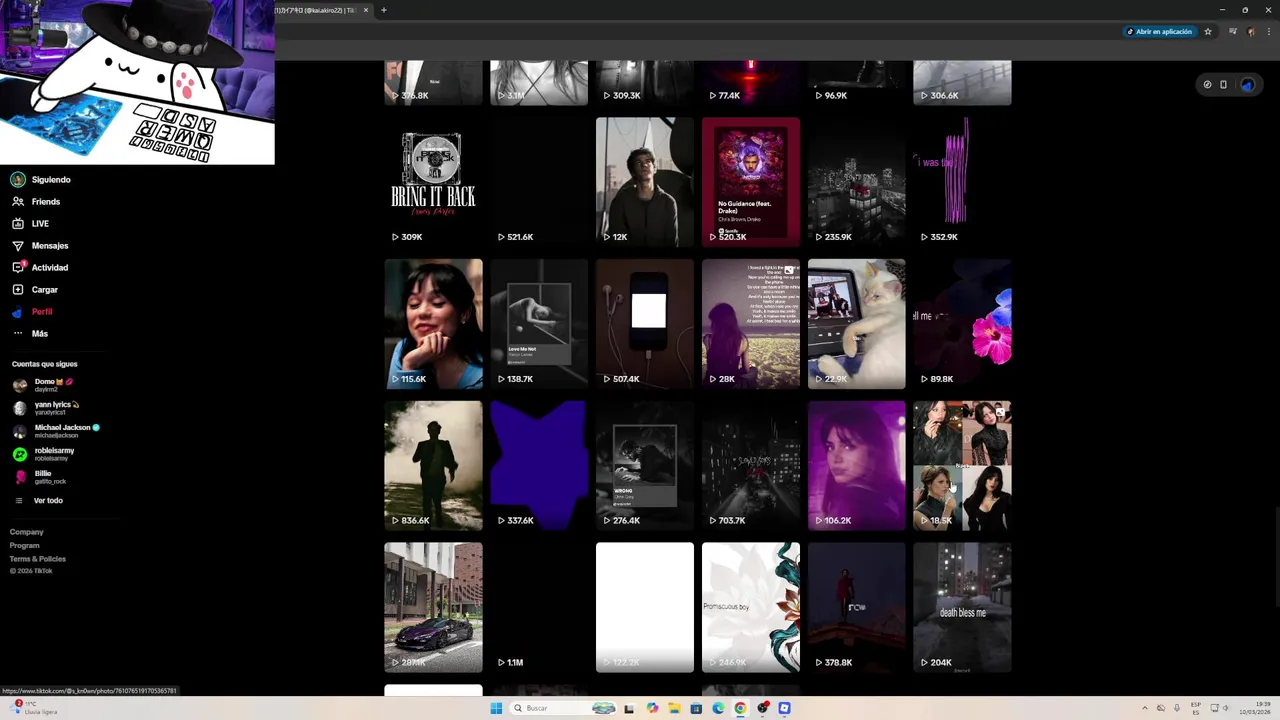Click the Mensajes menu label
Screen dimensions: 1280x720
coord(50,246)
